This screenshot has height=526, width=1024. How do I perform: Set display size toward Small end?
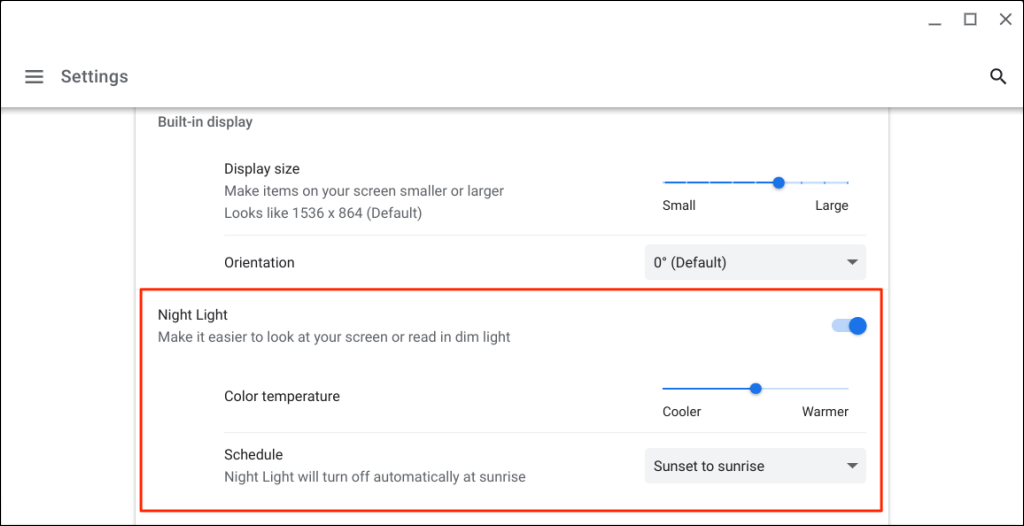pos(666,183)
